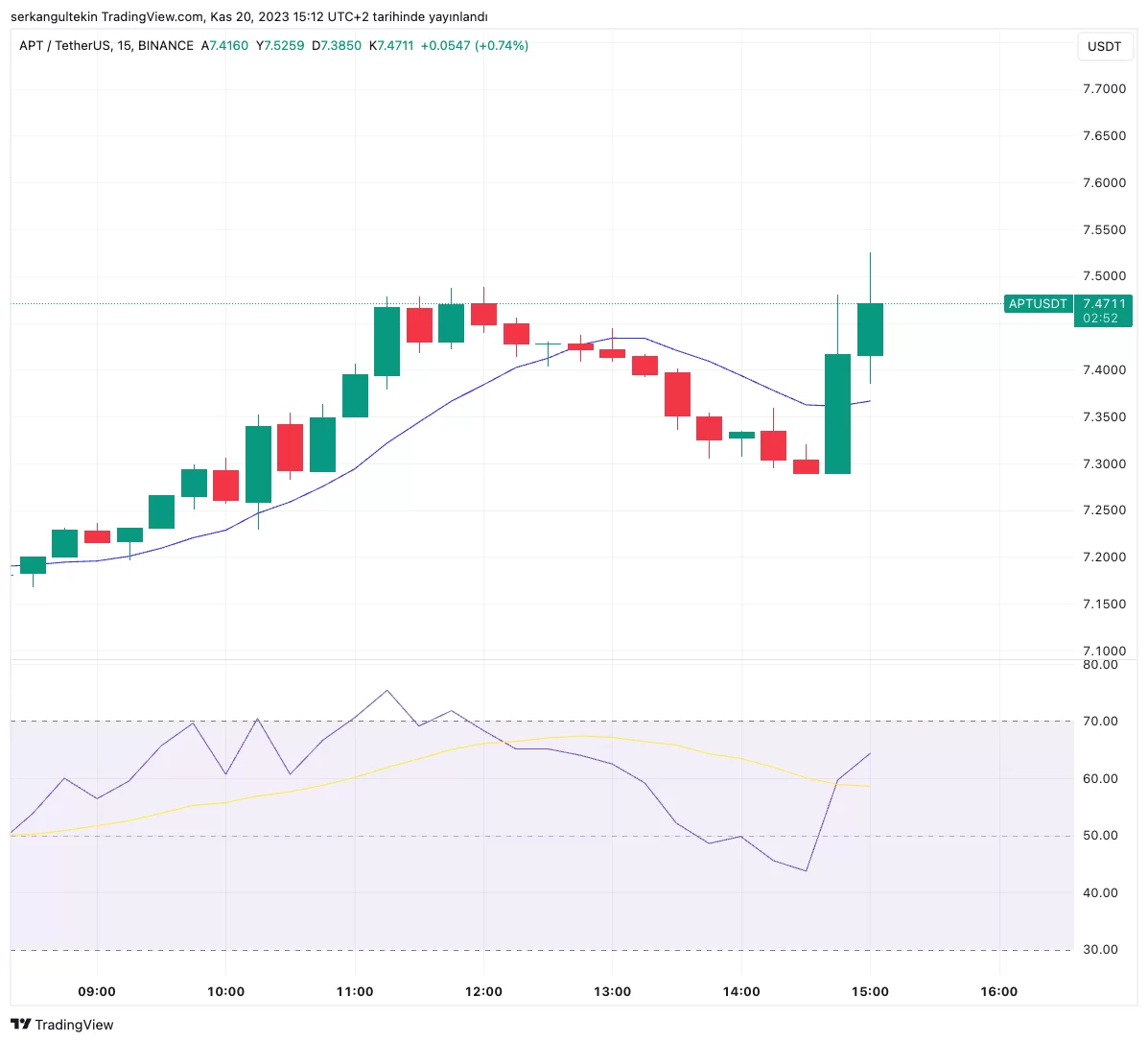This screenshot has height=1043, width=1148.
Task: Select the current price label 7.4711
Action: coord(1104,304)
